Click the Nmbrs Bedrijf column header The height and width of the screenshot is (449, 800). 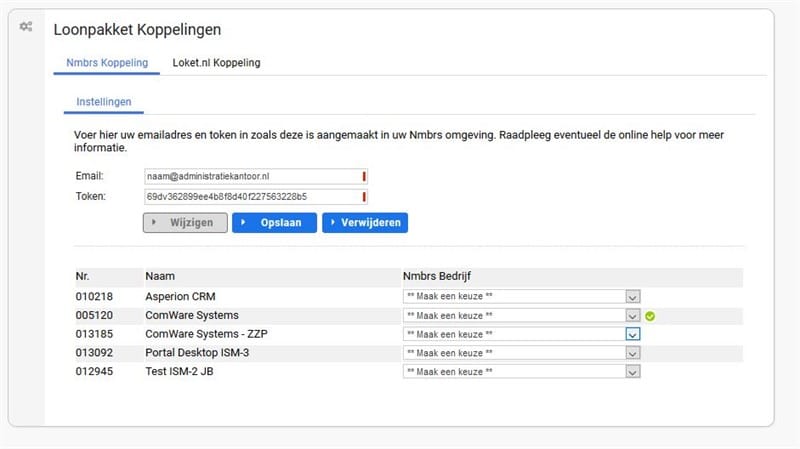[437, 276]
